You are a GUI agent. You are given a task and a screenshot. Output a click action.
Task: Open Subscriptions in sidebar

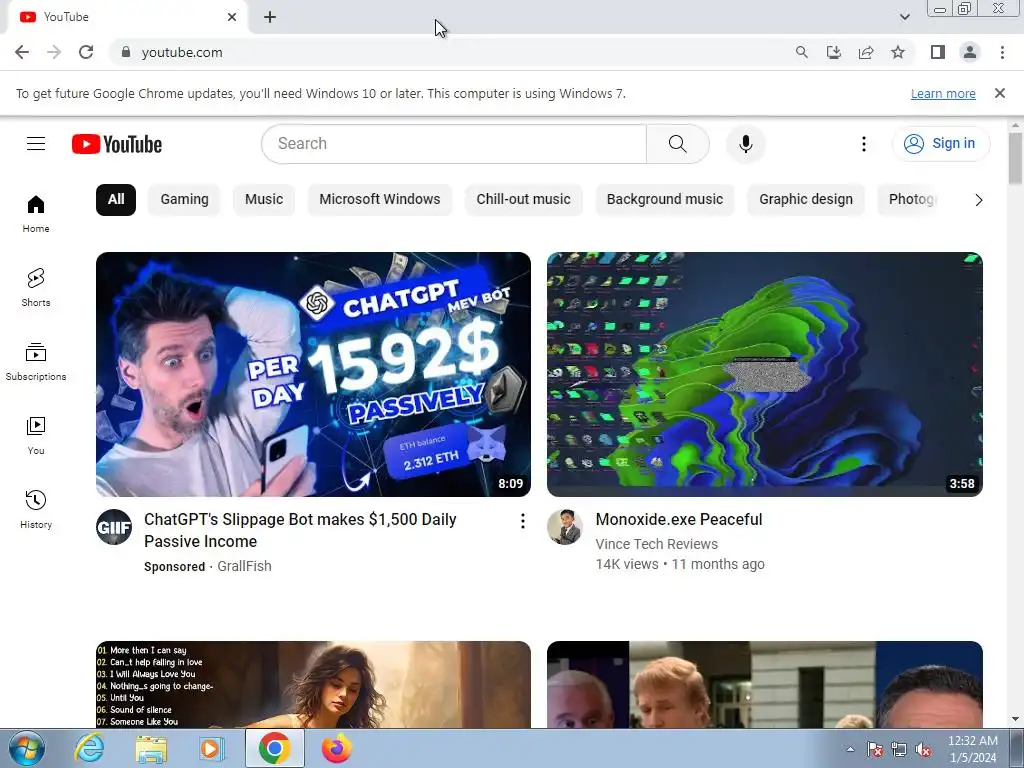point(36,361)
